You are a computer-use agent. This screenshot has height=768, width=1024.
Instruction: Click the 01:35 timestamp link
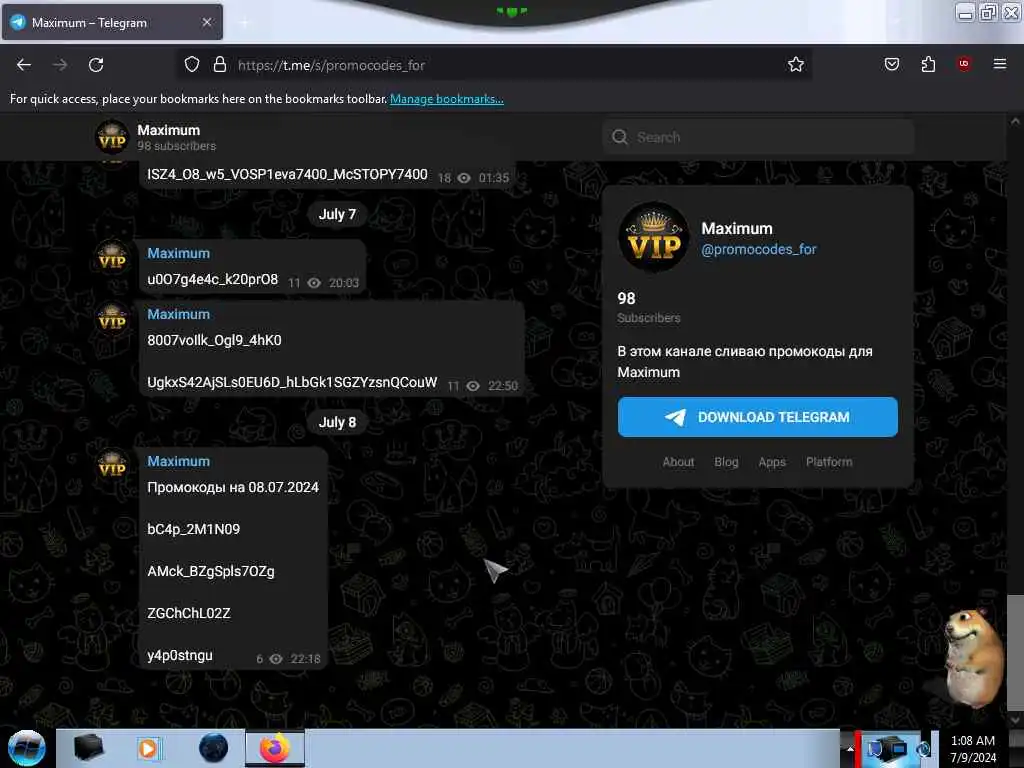(x=494, y=178)
